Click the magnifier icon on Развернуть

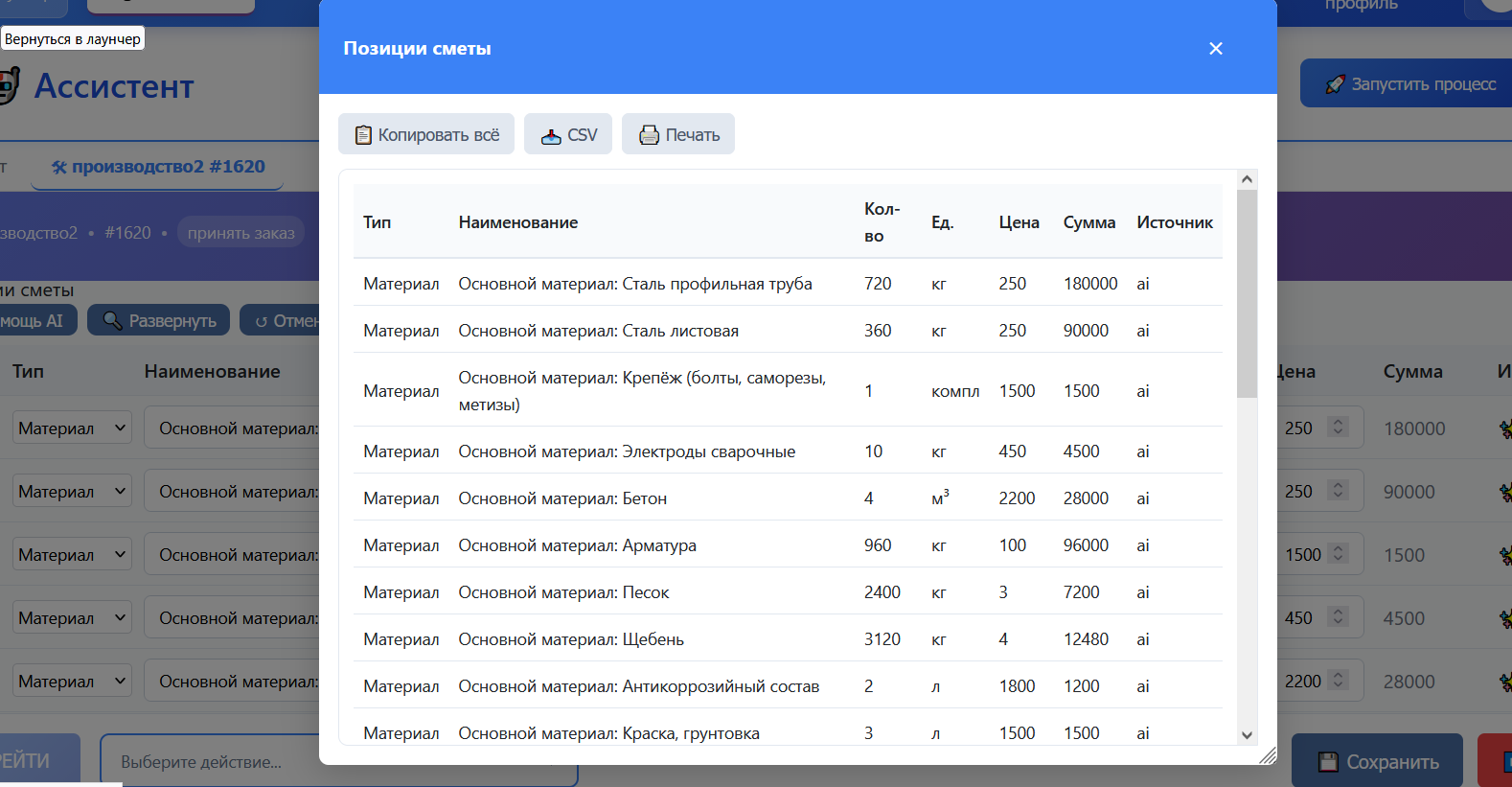tap(113, 320)
